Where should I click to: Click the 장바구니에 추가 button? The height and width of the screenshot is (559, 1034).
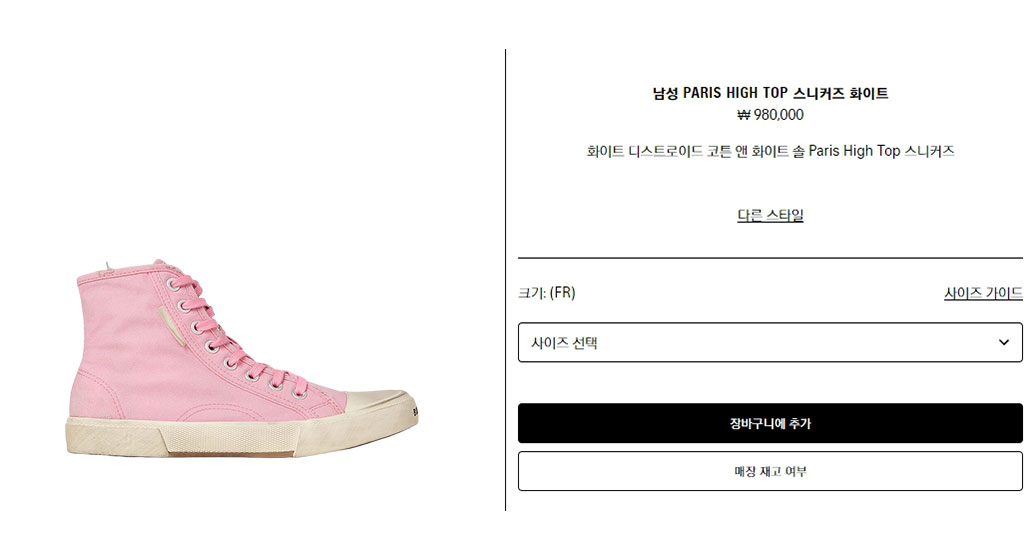tap(770, 423)
